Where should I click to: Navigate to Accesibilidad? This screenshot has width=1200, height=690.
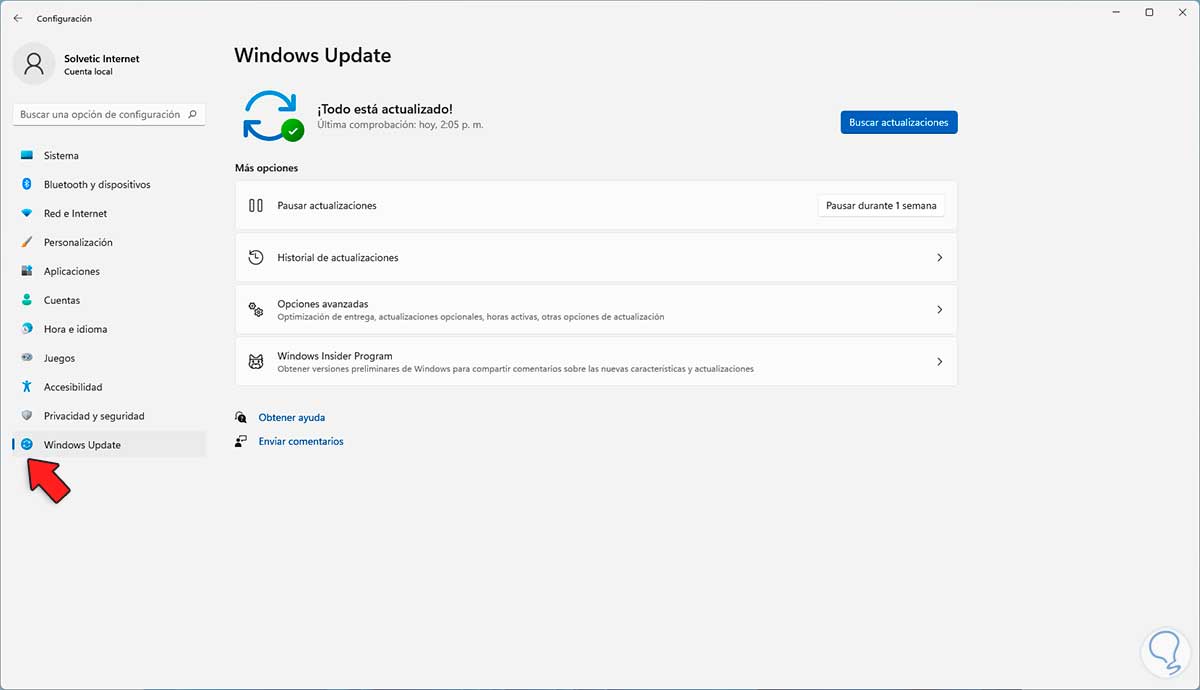[109, 387]
